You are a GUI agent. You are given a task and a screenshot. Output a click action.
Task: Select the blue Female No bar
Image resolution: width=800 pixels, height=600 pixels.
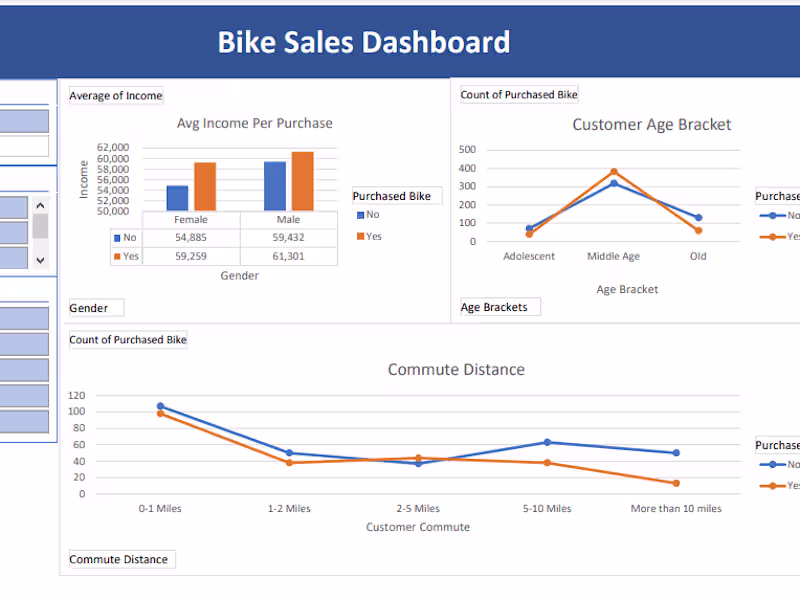pos(177,198)
